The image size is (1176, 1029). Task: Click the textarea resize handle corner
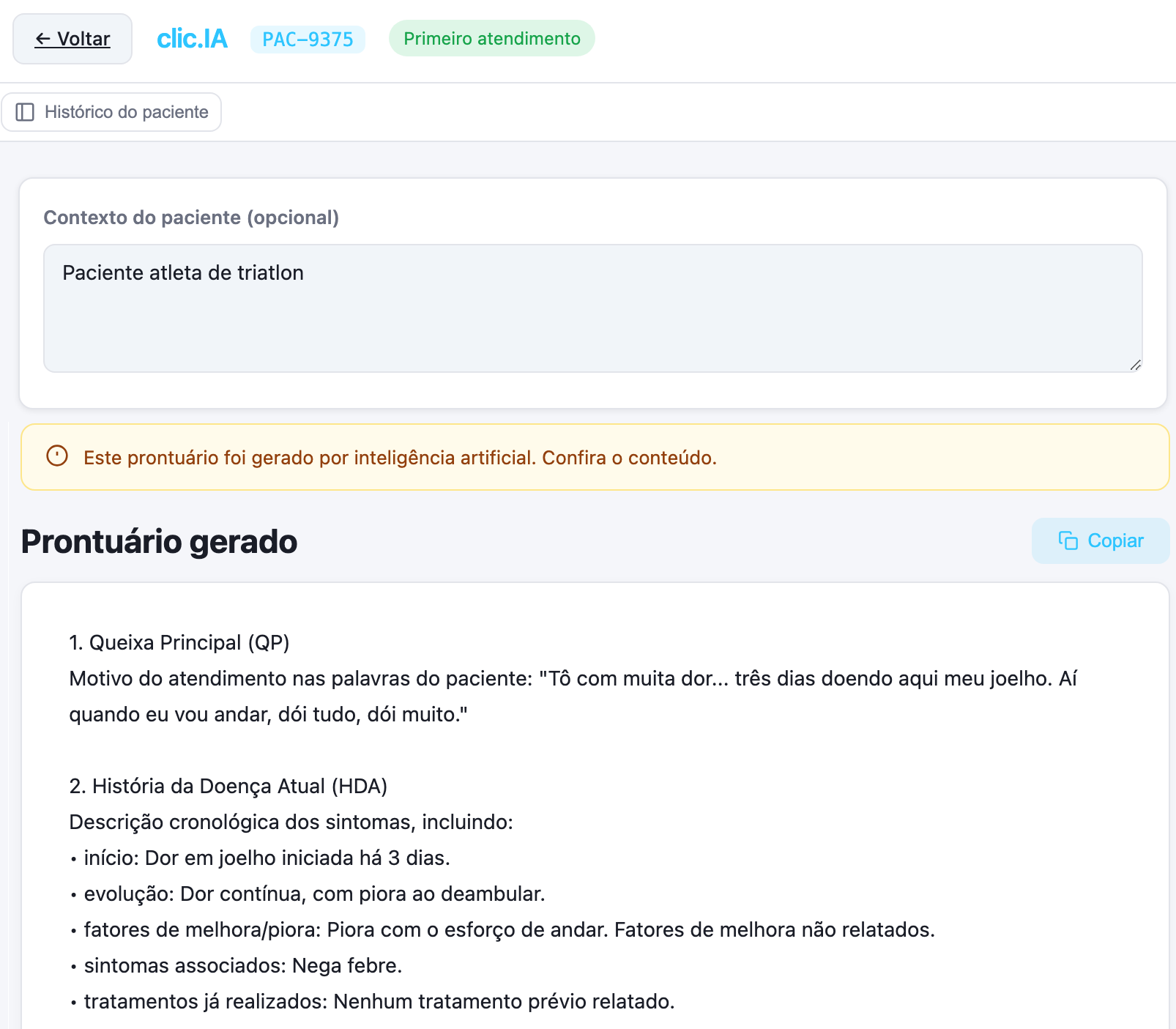[x=1135, y=365]
